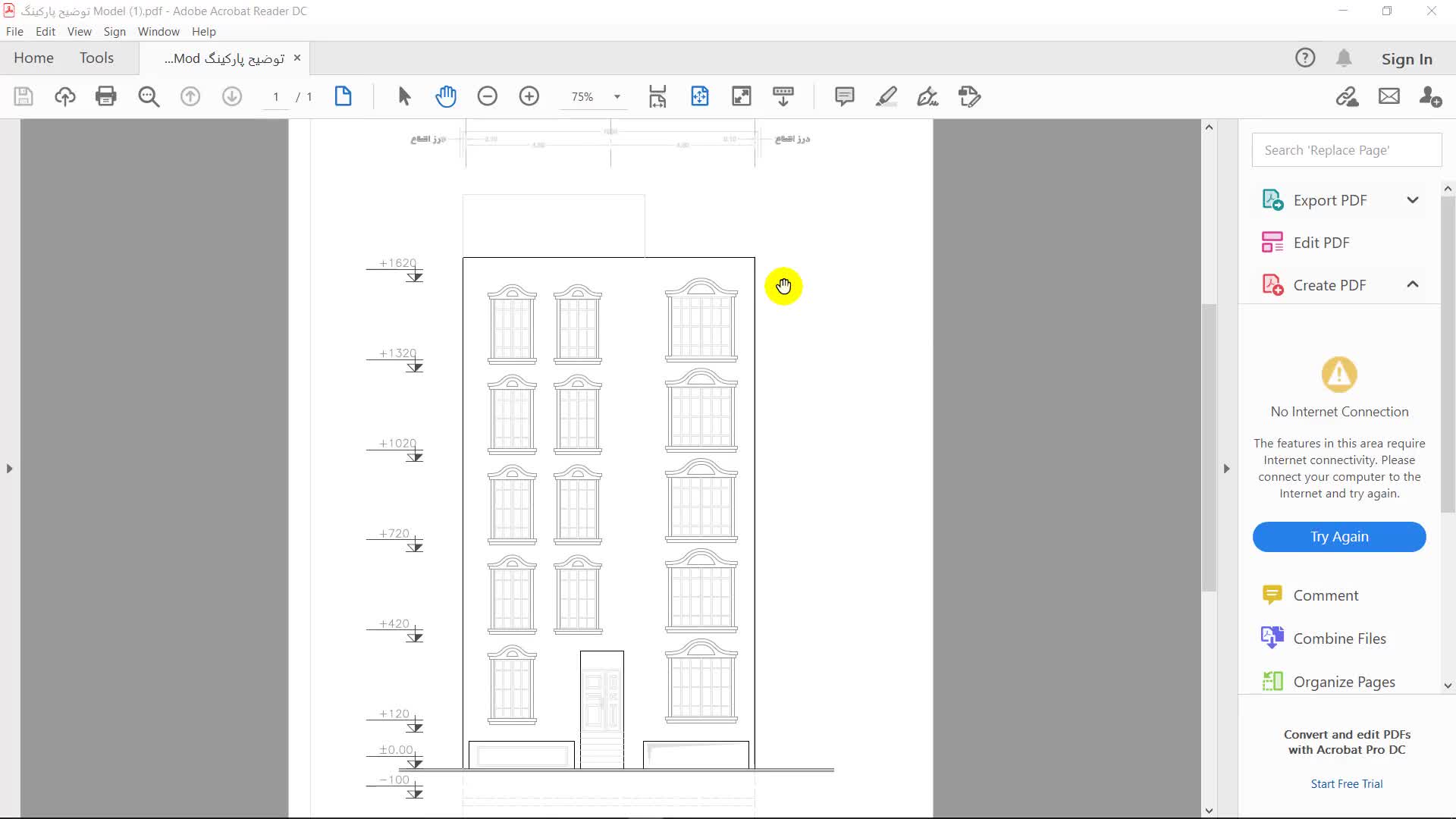Screen dimensions: 1456x819
Task: Open the zoom level 75% dropdown
Action: (617, 96)
